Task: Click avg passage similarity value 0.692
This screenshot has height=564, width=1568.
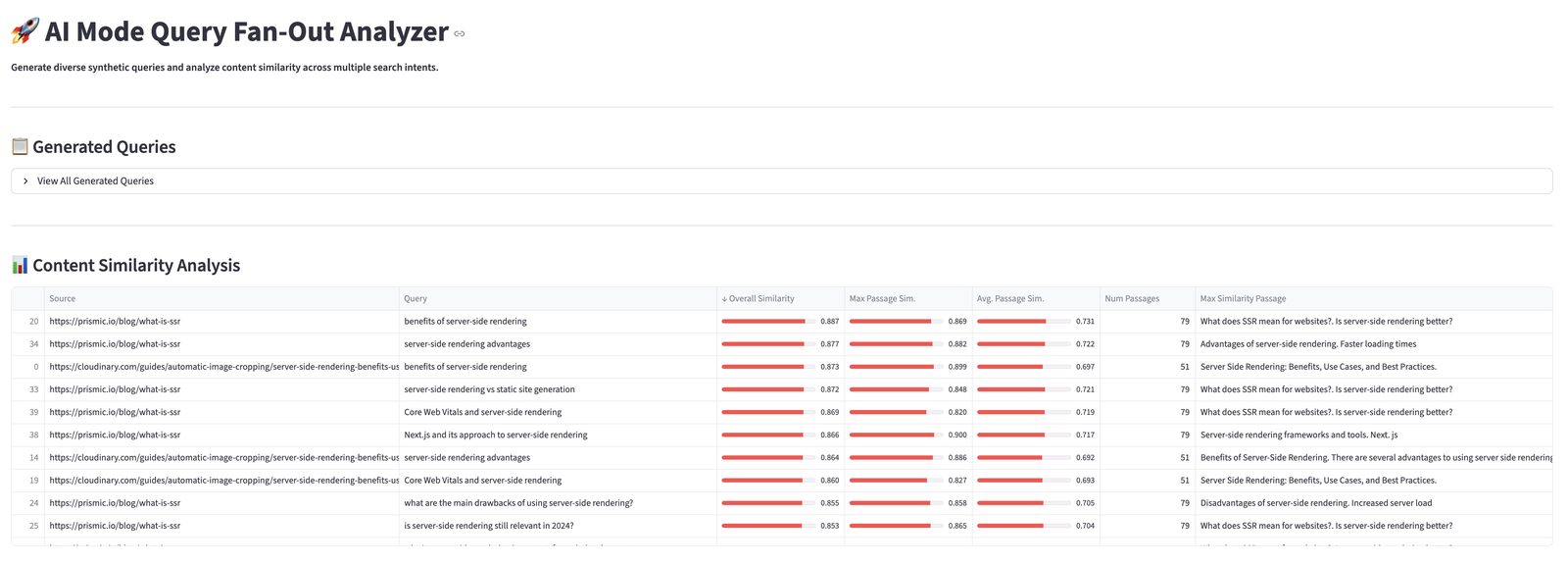Action: [1085, 458]
